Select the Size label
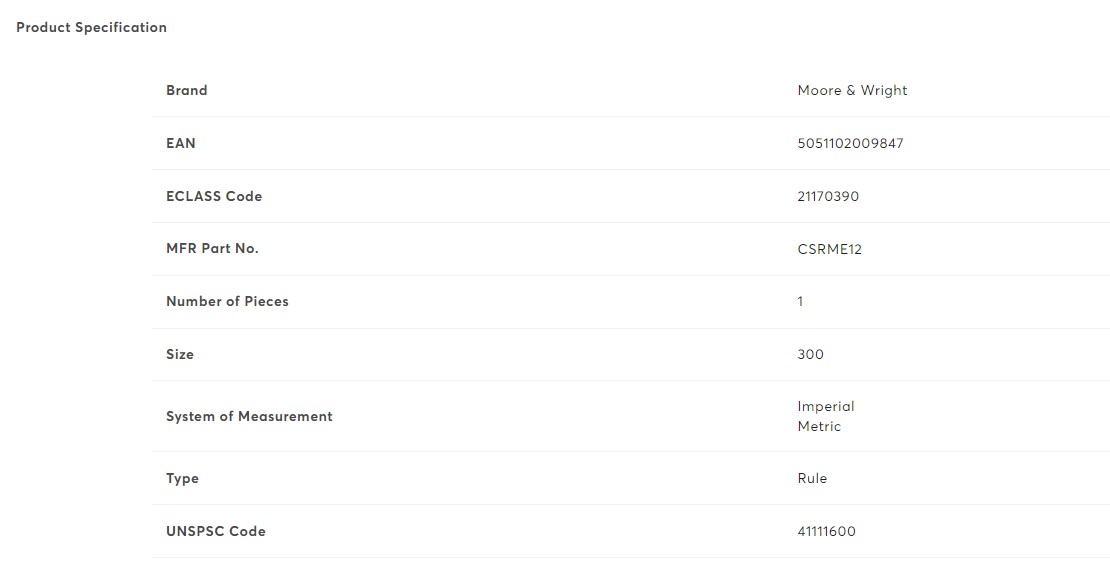This screenshot has height=568, width=1110. pyautogui.click(x=180, y=354)
